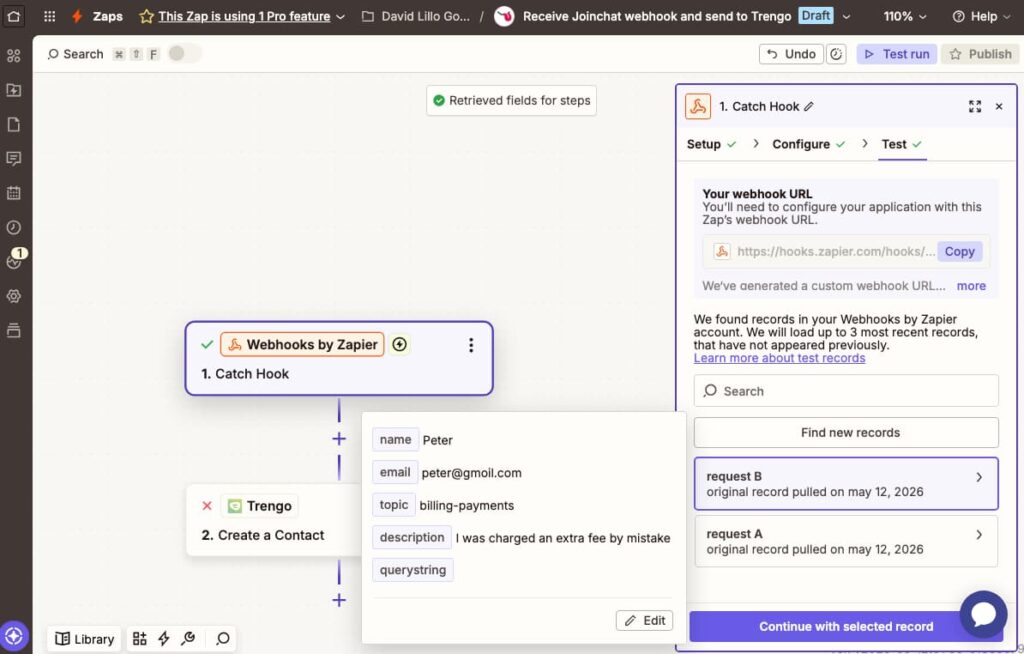Open the sidebar settings gear icon
The image size is (1024, 654).
14,296
